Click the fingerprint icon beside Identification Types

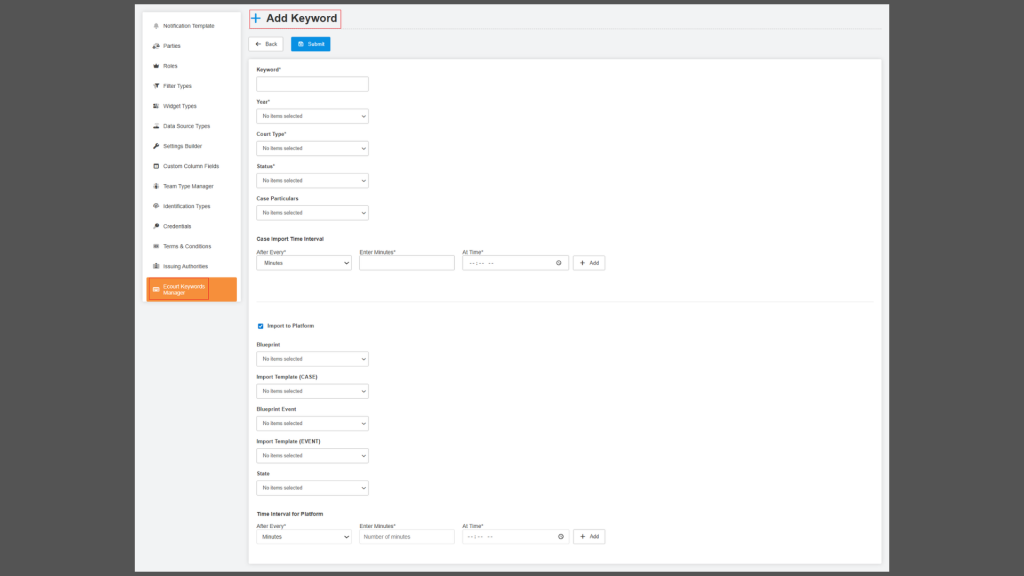pos(155,206)
